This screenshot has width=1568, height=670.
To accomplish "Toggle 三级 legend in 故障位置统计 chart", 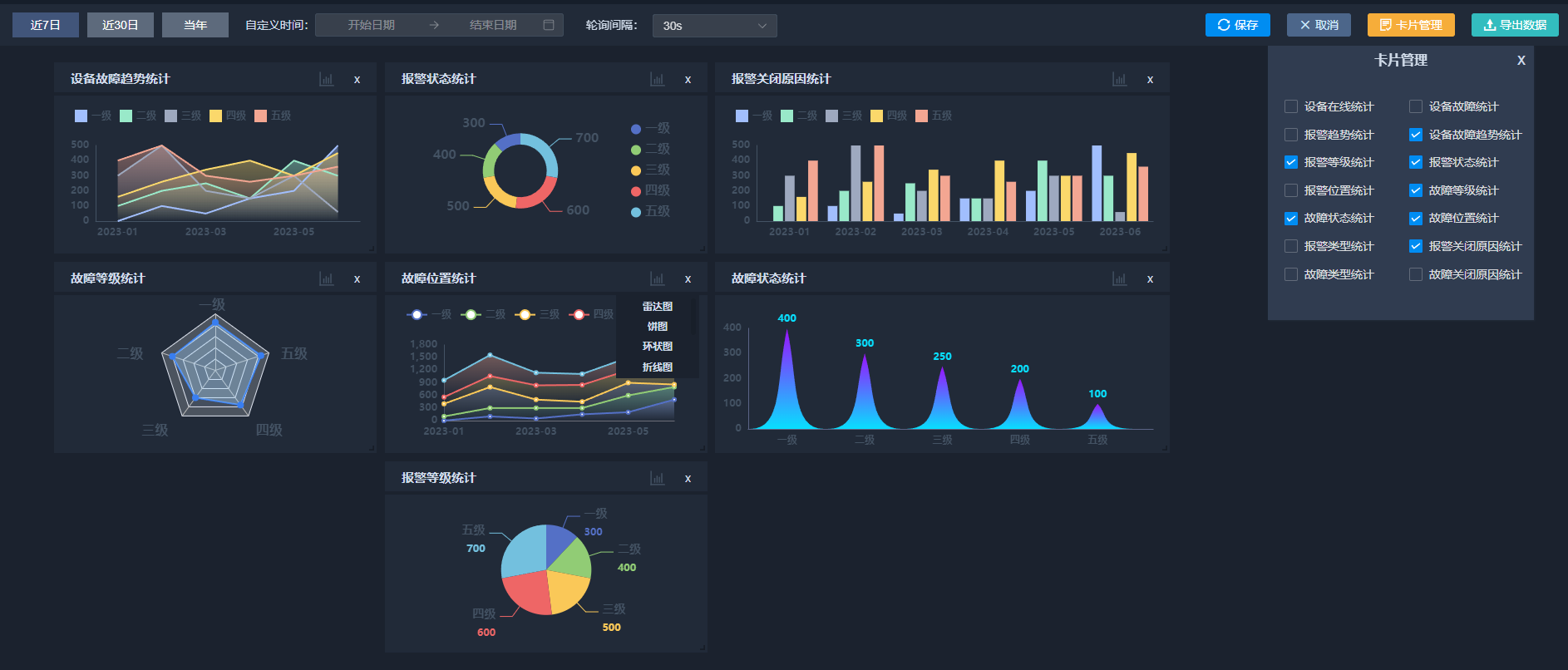I will (x=537, y=314).
